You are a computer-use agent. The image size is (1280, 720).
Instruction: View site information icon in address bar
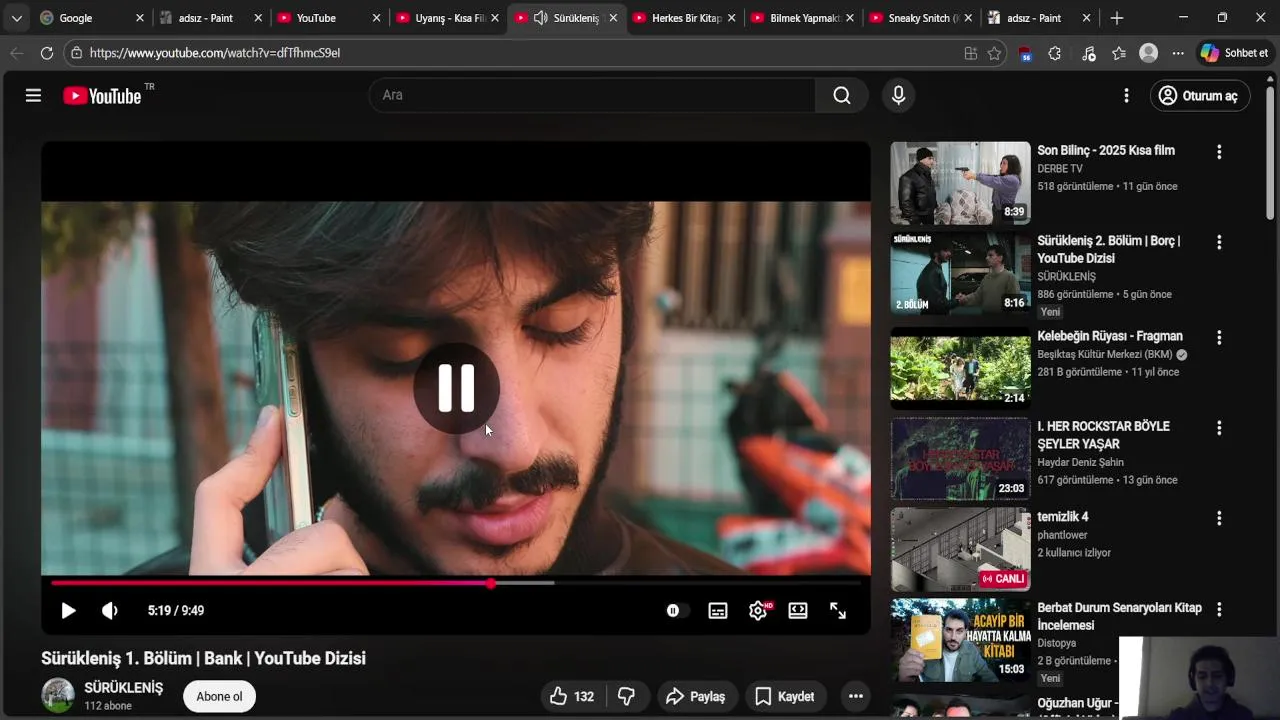[x=77, y=53]
